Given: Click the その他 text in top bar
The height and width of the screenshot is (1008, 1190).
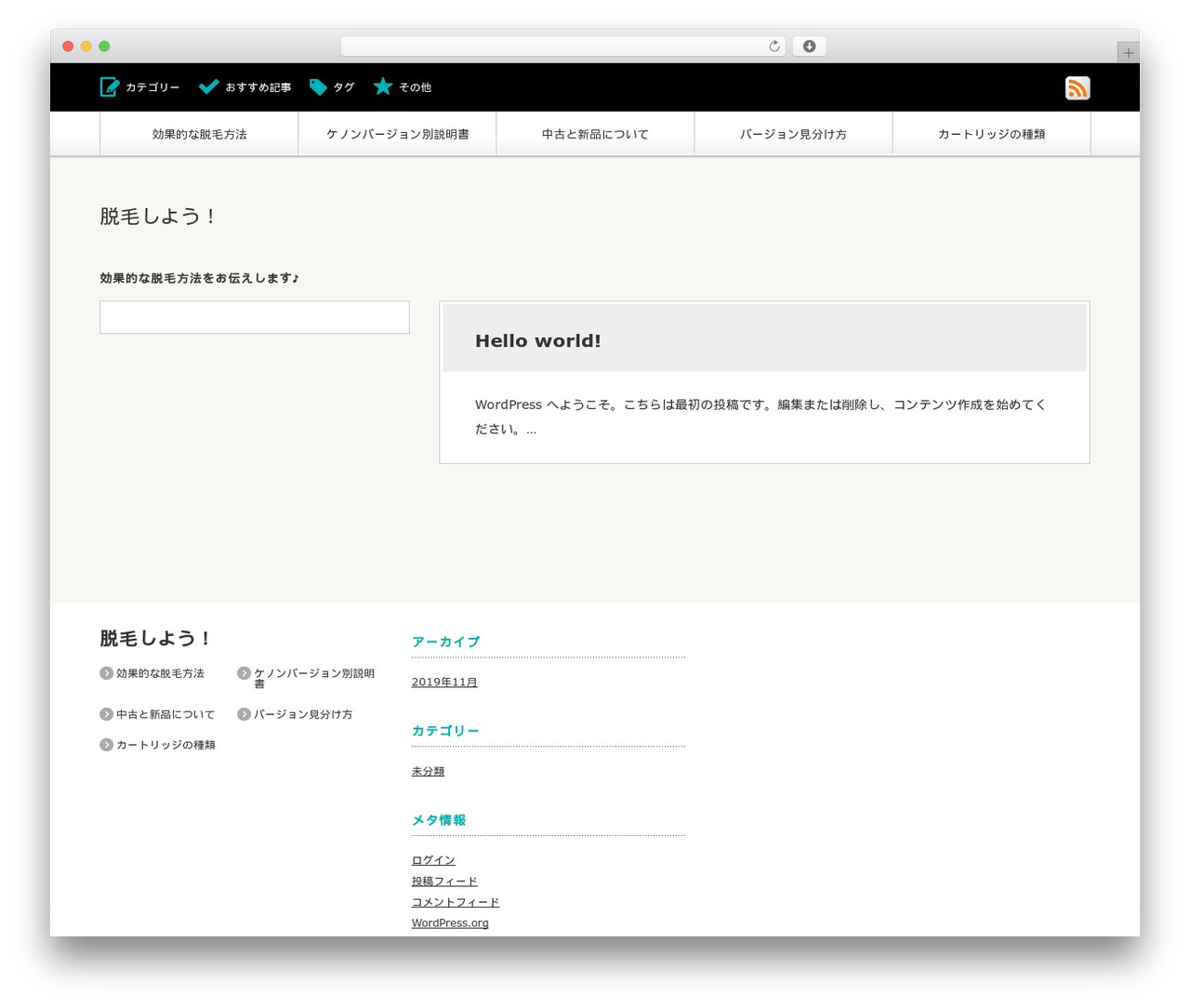Looking at the screenshot, I should pyautogui.click(x=416, y=87).
